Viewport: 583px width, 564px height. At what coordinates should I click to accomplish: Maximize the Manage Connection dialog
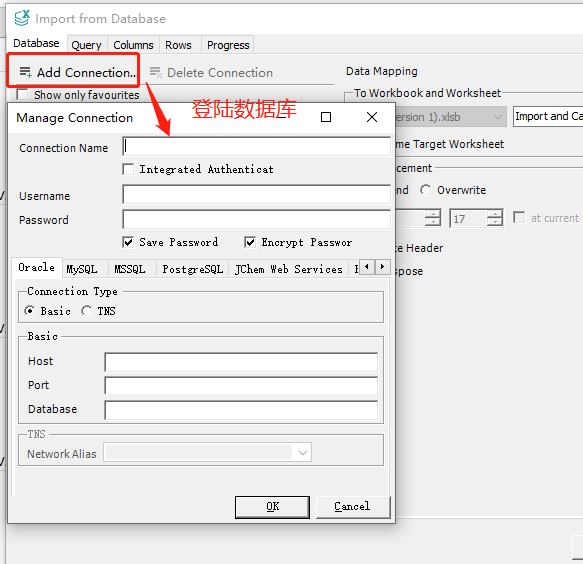(x=326, y=117)
